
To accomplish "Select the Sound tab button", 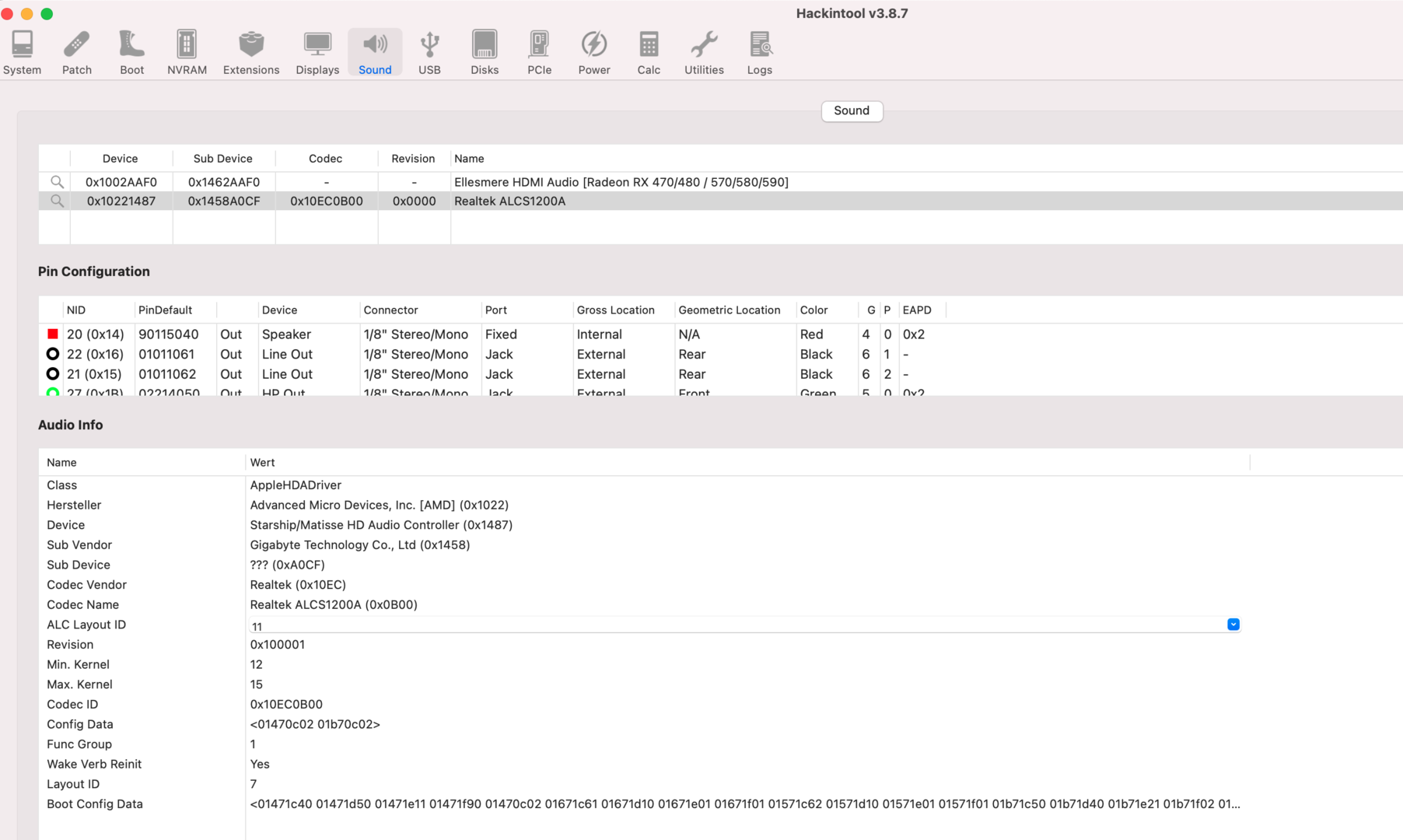I will pos(852,111).
